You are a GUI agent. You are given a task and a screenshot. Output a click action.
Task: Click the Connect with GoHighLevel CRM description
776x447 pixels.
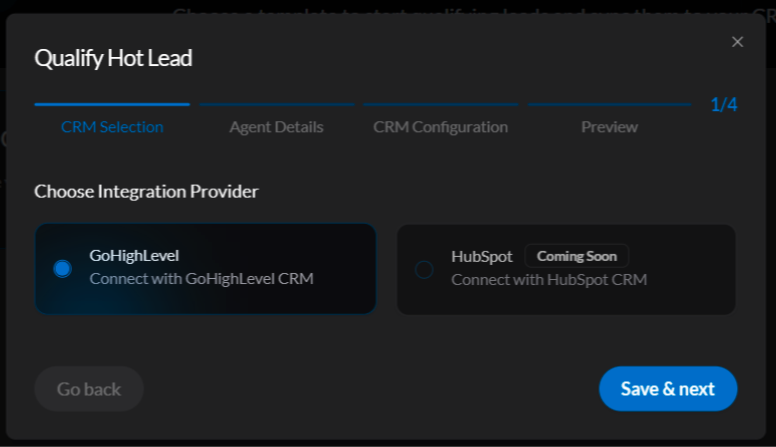(x=201, y=278)
